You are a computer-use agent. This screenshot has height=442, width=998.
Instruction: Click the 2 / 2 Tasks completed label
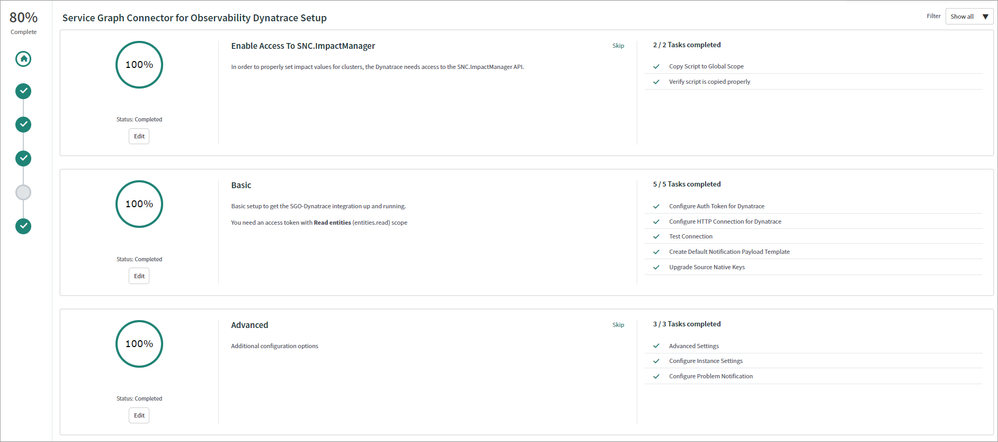[687, 45]
